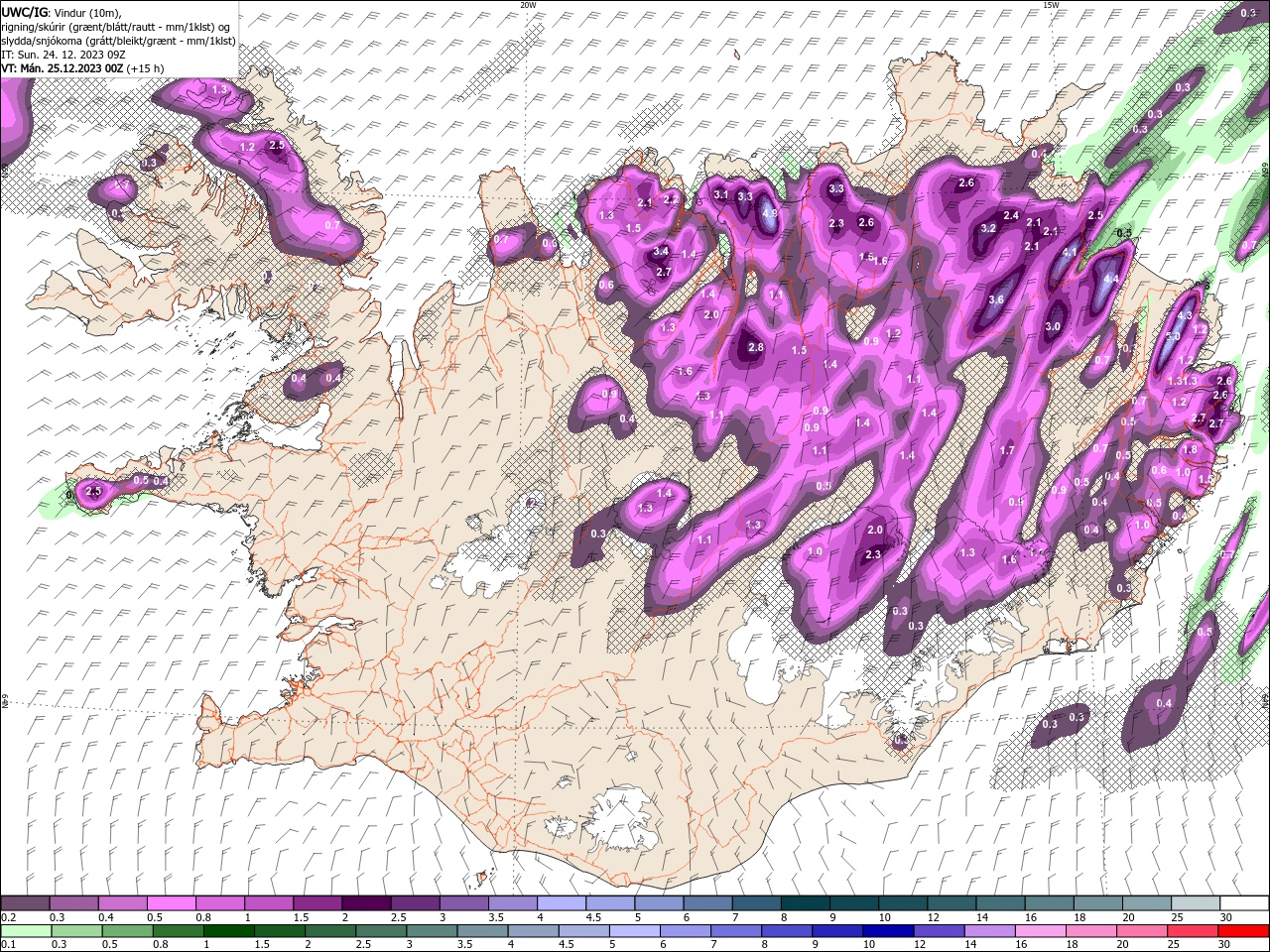This screenshot has width=1270, height=952.
Task: Pick the bright red 30 swatch in rain legend
Action: tap(1244, 931)
